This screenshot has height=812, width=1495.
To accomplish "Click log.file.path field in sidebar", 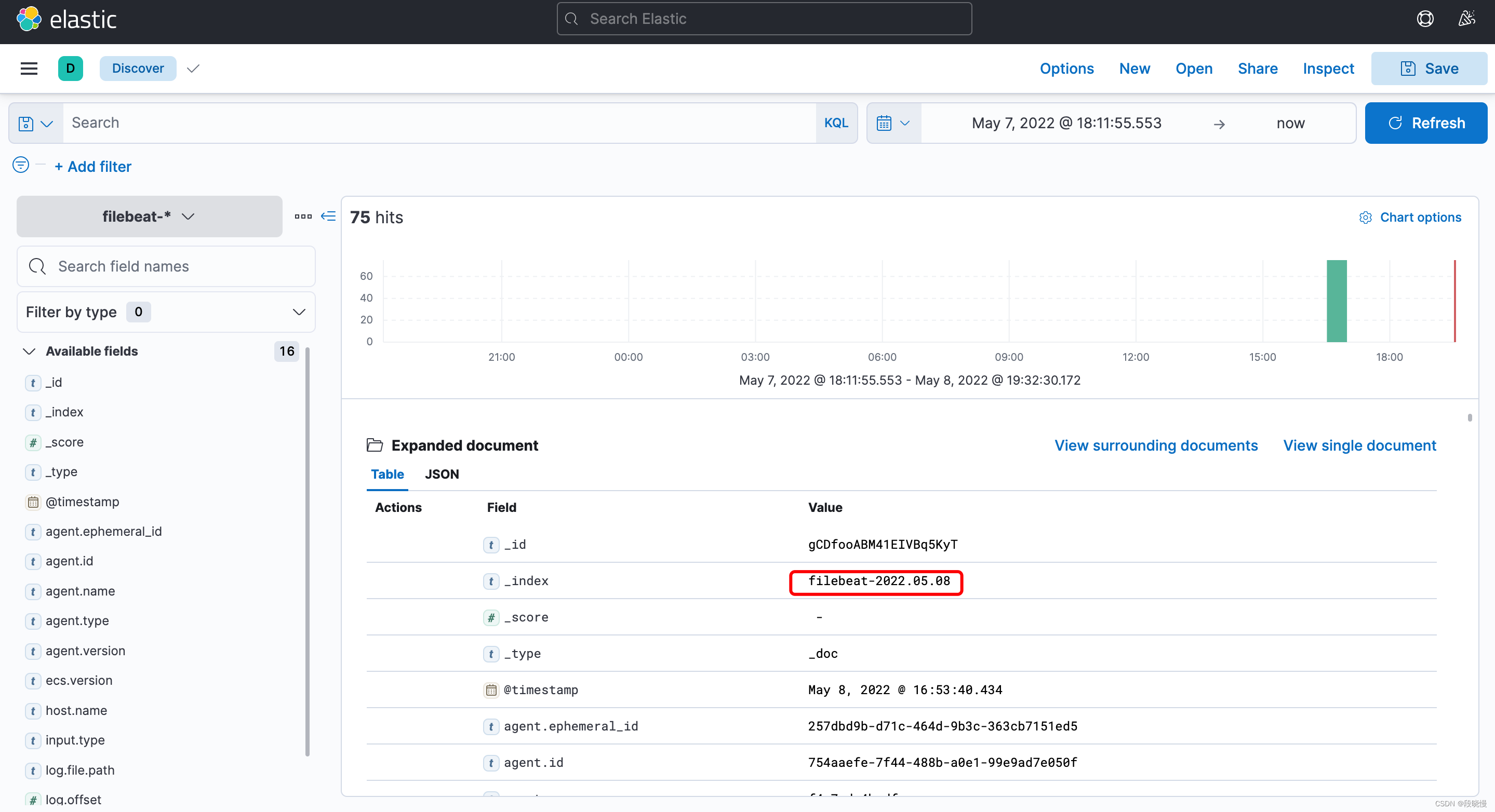I will pyautogui.click(x=80, y=770).
